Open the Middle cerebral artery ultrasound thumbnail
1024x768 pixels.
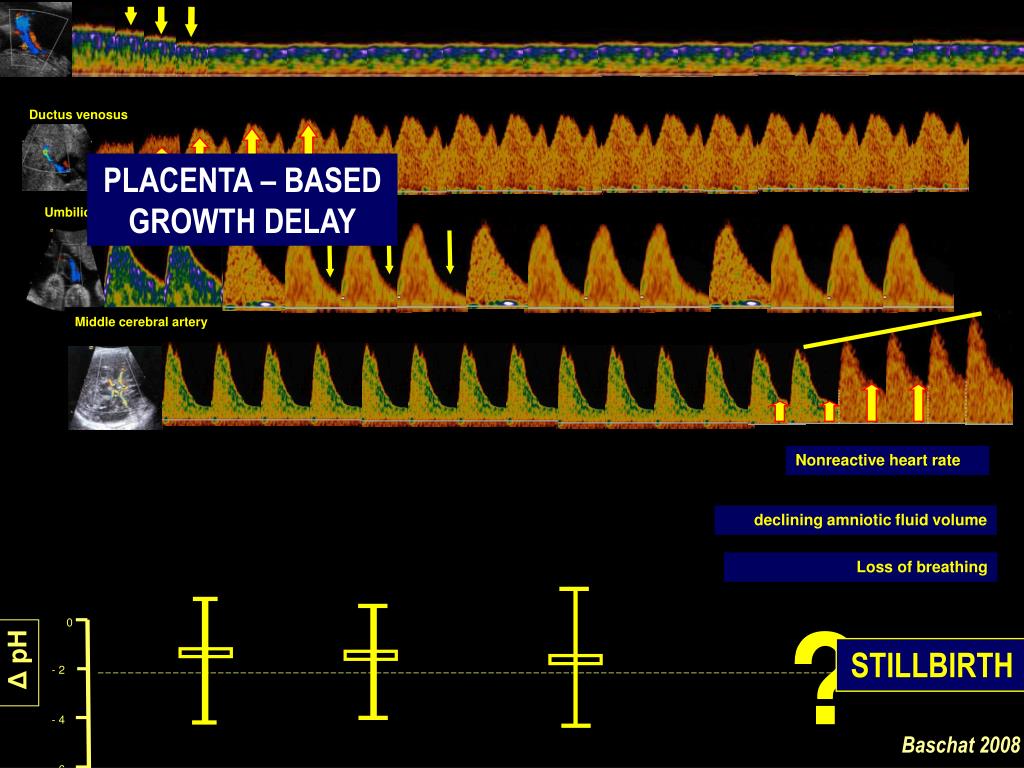click(115, 388)
